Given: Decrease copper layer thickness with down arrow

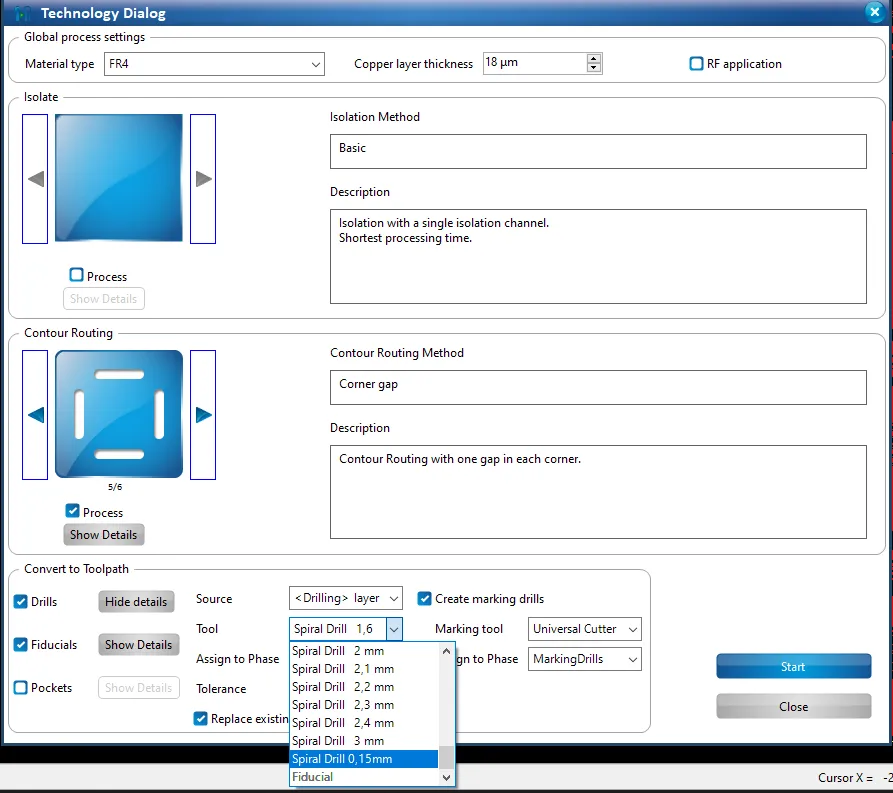Looking at the screenshot, I should tap(593, 68).
